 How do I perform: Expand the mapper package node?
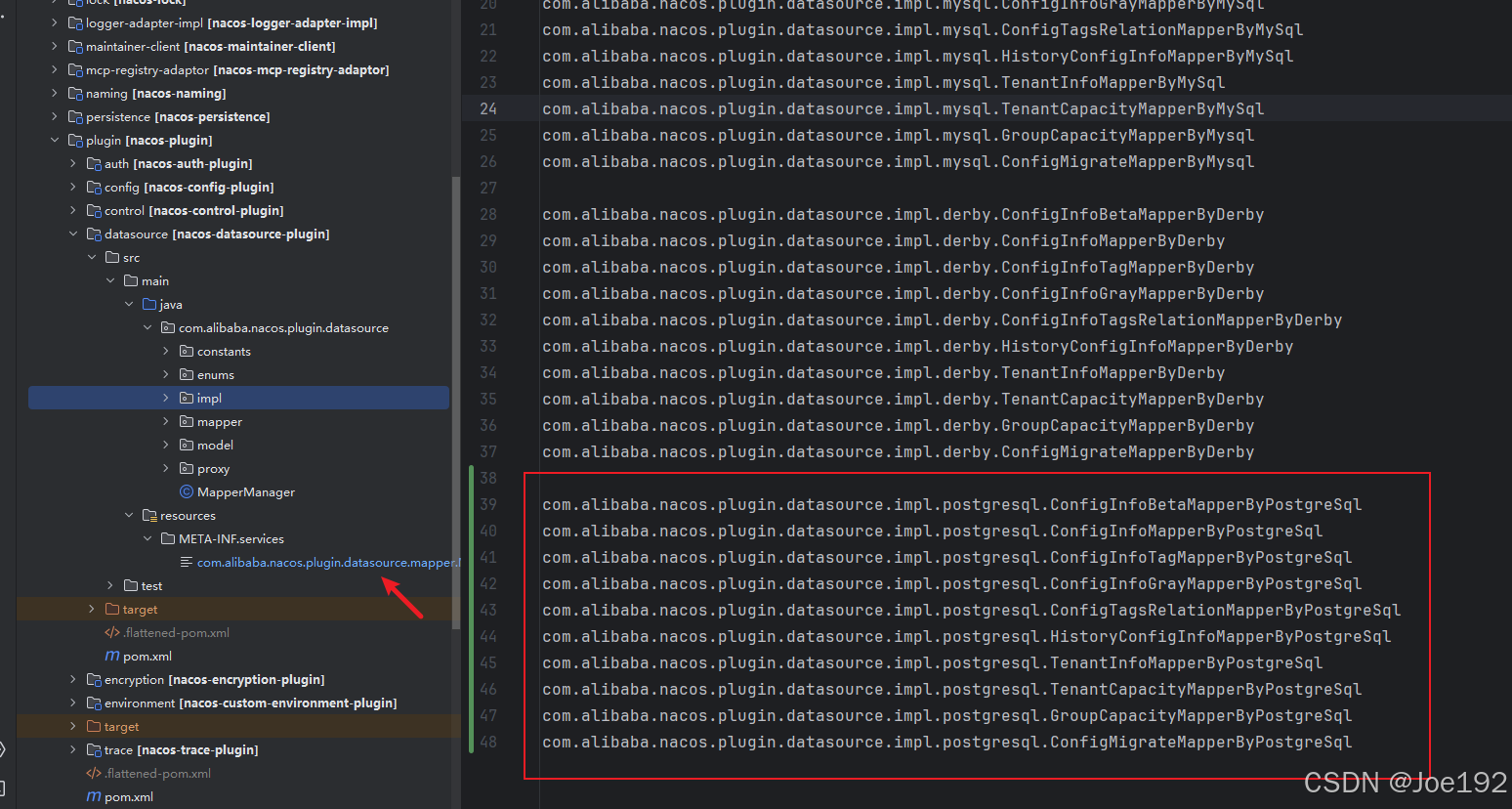[x=166, y=421]
